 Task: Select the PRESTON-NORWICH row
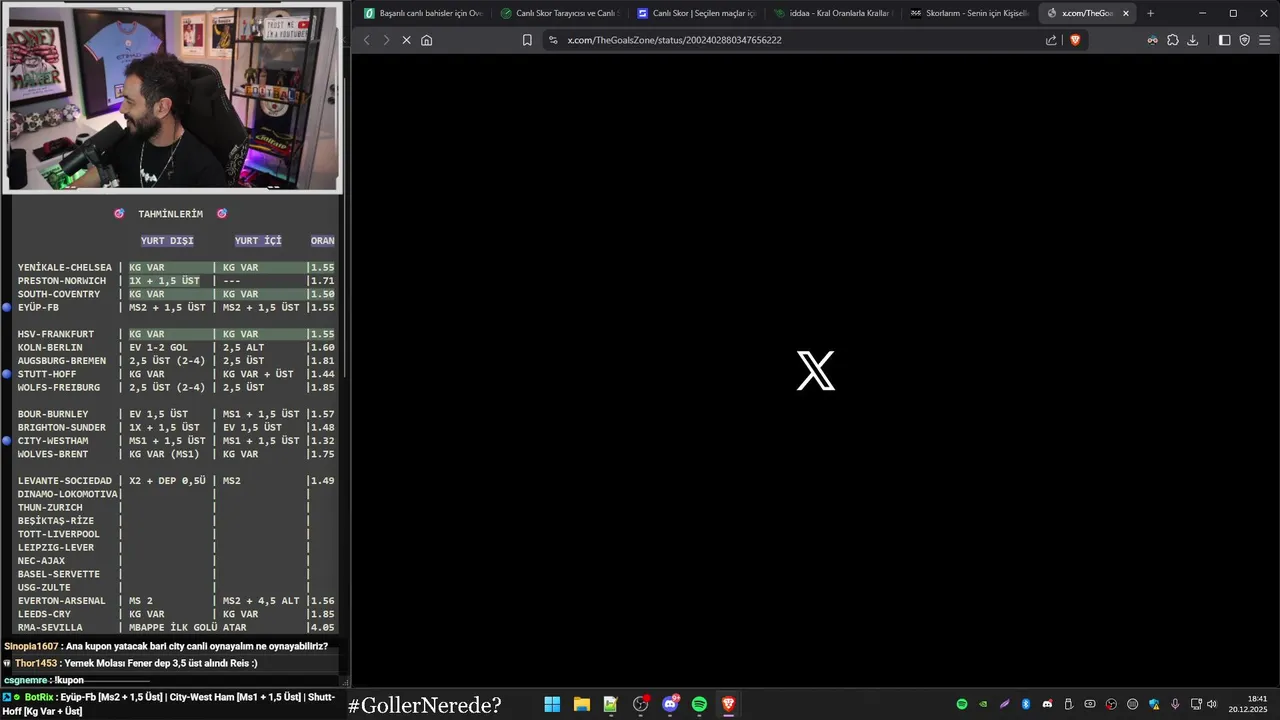(176, 281)
